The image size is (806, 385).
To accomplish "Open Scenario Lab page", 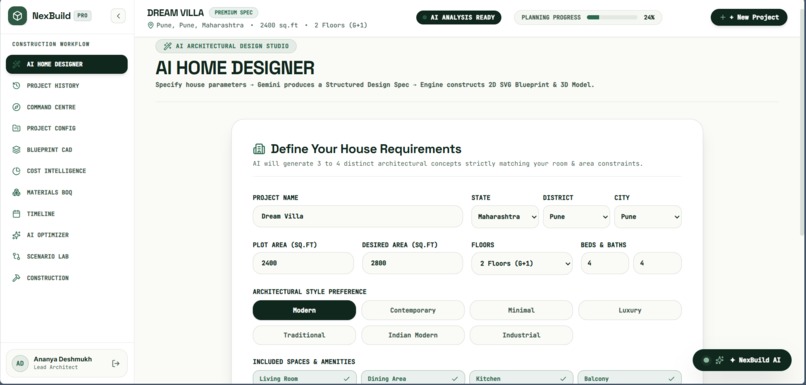I will coord(67,256).
